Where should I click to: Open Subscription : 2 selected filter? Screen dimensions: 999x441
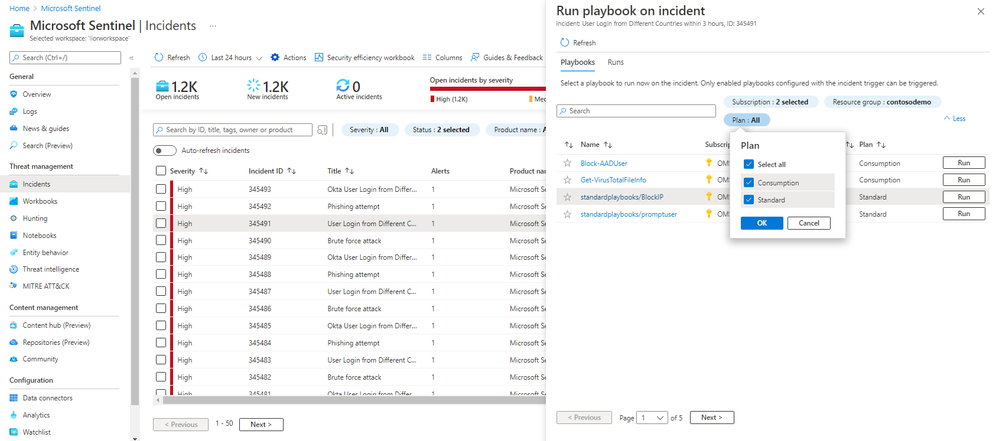coord(770,102)
